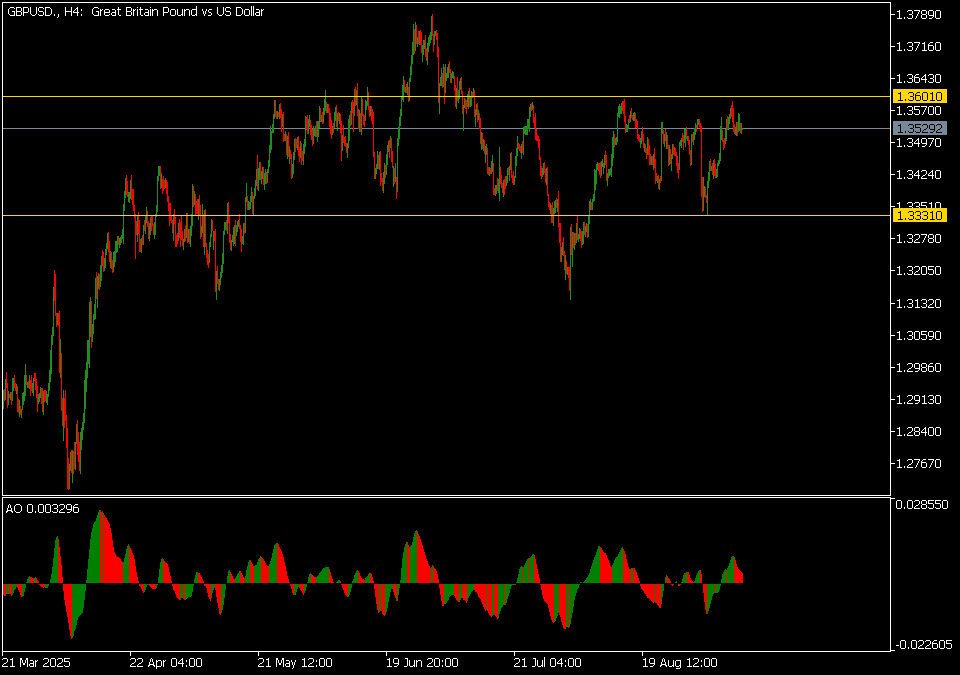
Task: Click the 1.32780 price axis label
Action: 918,238
